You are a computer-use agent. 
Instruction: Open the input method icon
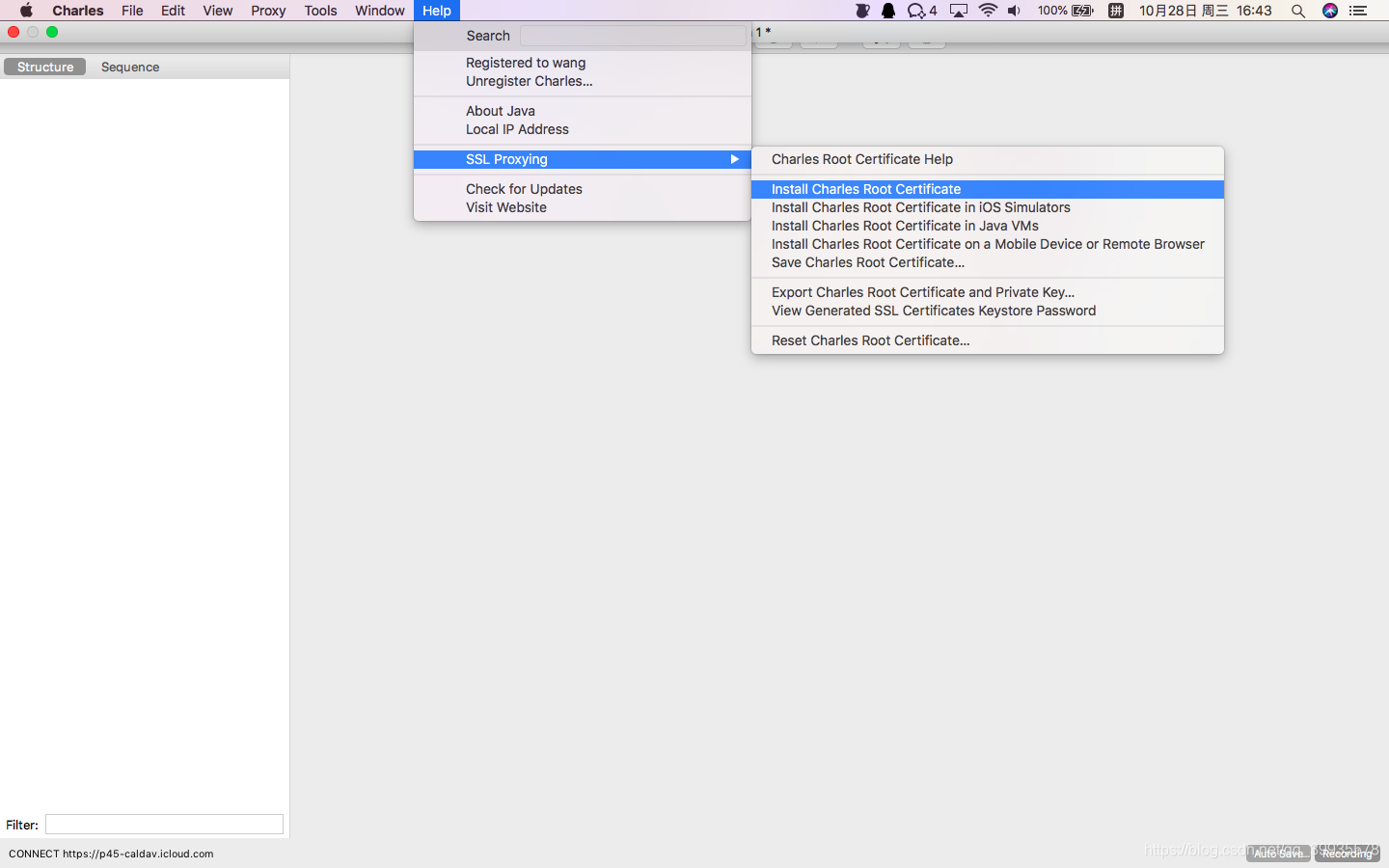pyautogui.click(x=1116, y=11)
